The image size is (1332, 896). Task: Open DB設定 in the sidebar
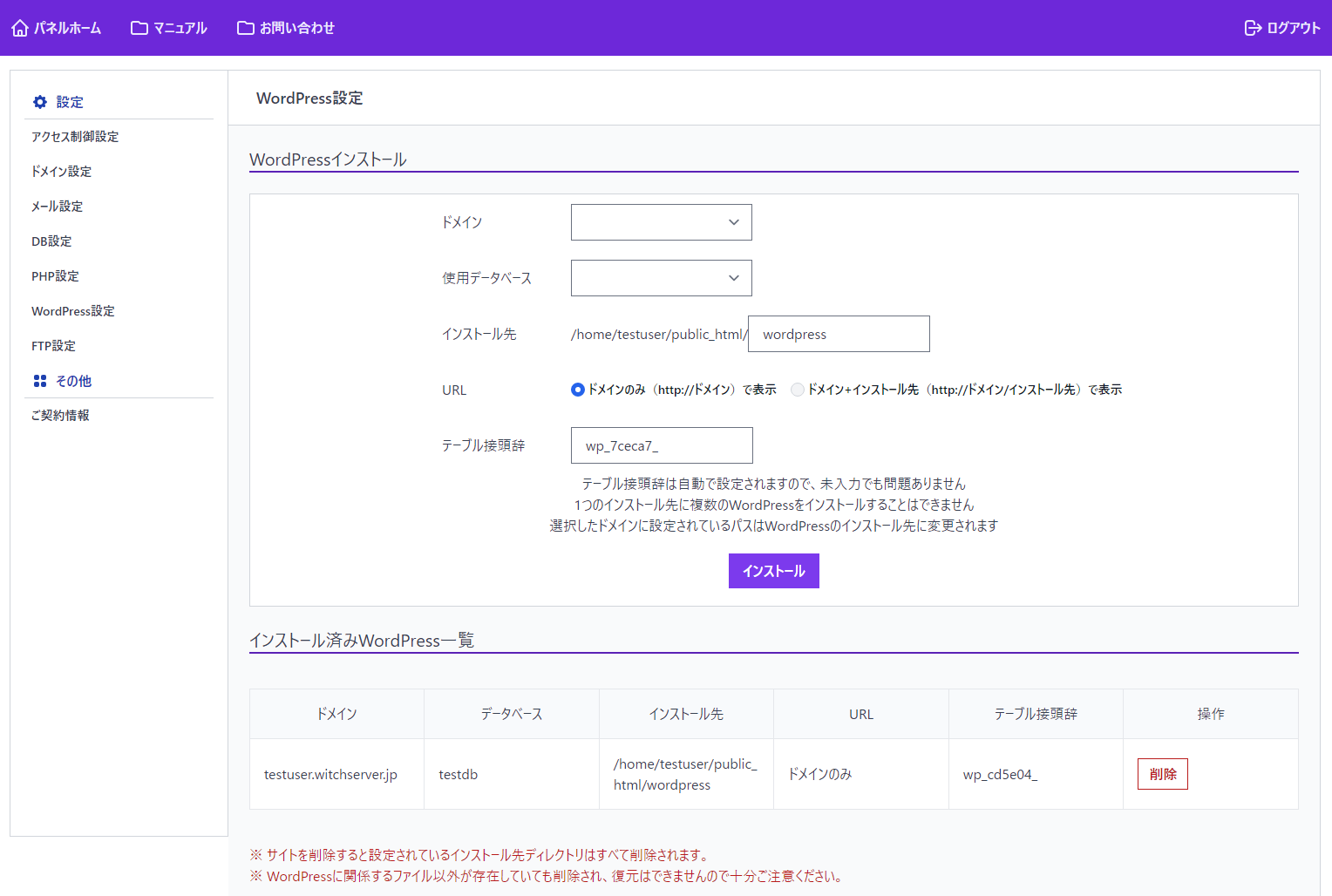(51, 241)
